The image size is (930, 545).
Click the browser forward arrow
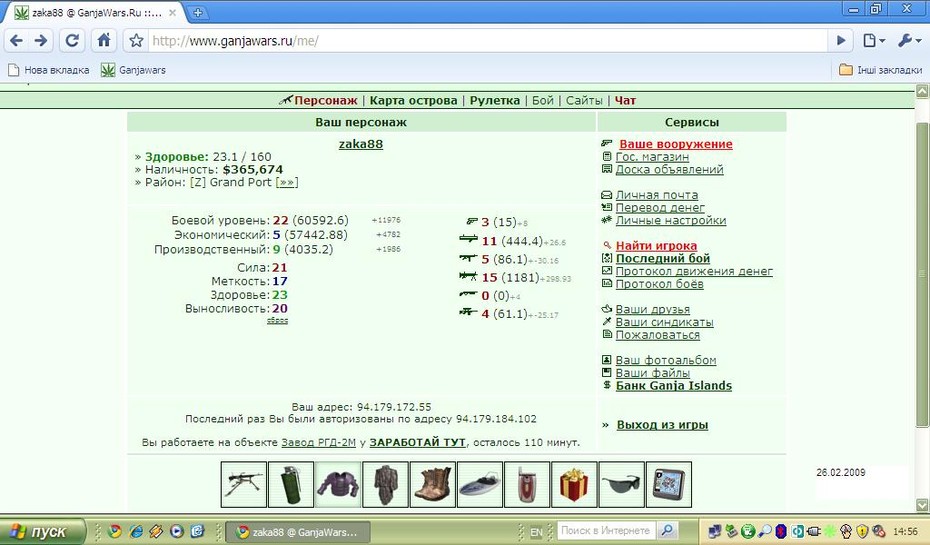[x=41, y=40]
